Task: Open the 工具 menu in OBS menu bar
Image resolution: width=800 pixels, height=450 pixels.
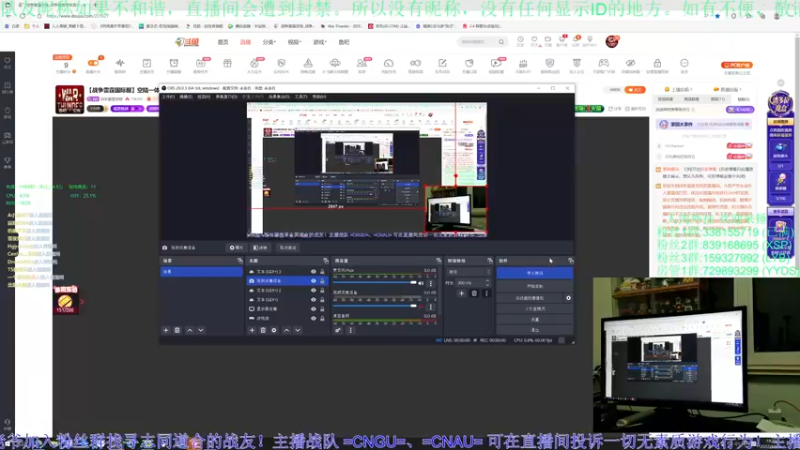Action: tap(301, 97)
